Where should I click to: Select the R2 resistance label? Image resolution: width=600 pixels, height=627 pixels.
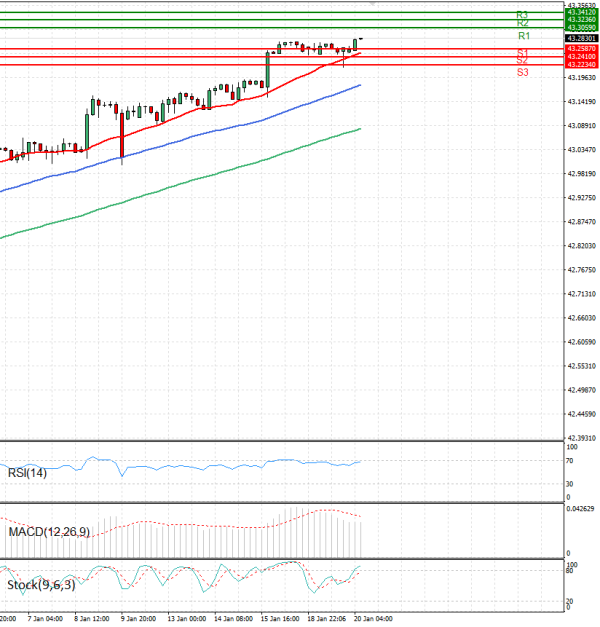click(x=523, y=23)
